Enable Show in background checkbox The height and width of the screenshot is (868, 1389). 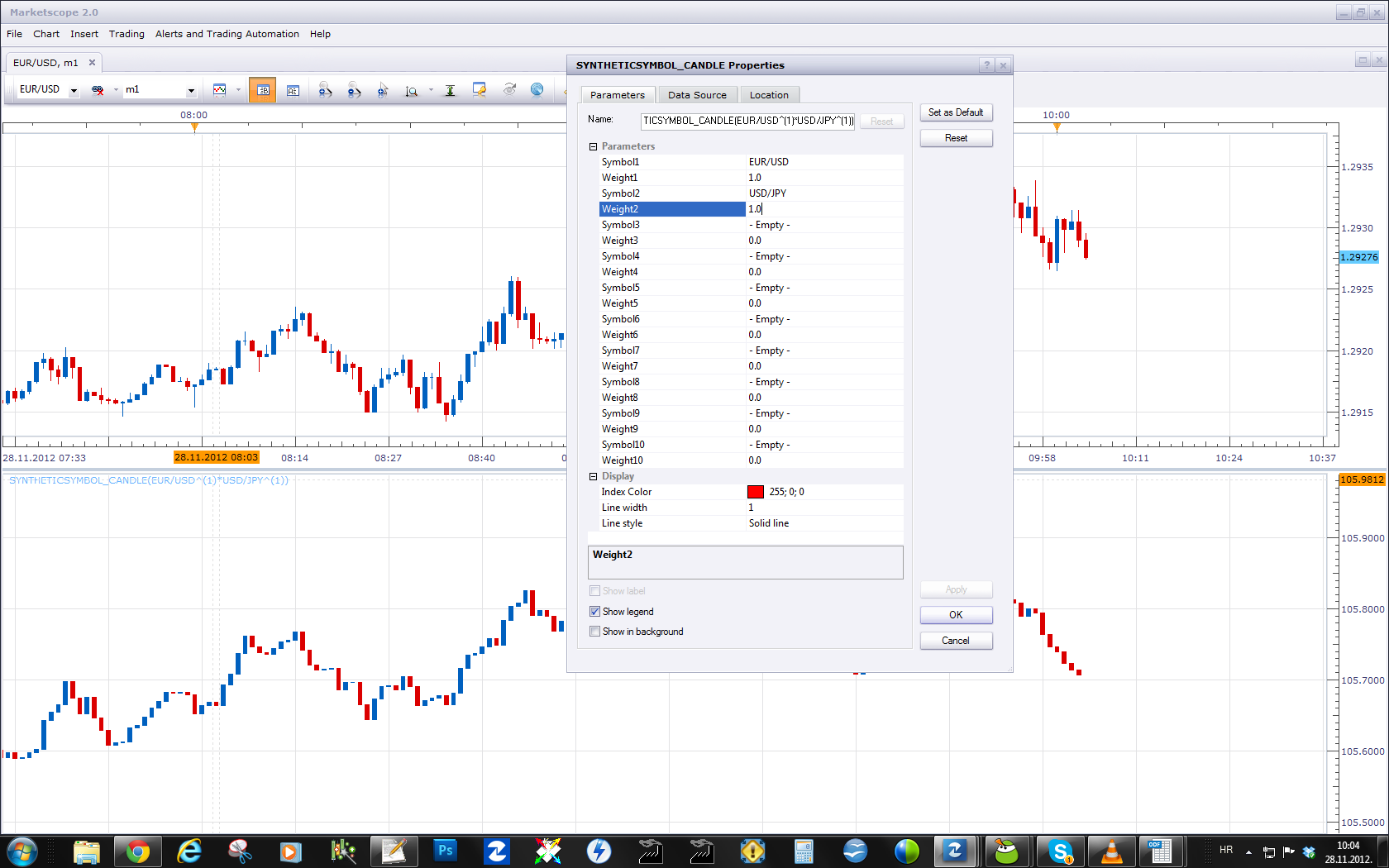tap(594, 632)
